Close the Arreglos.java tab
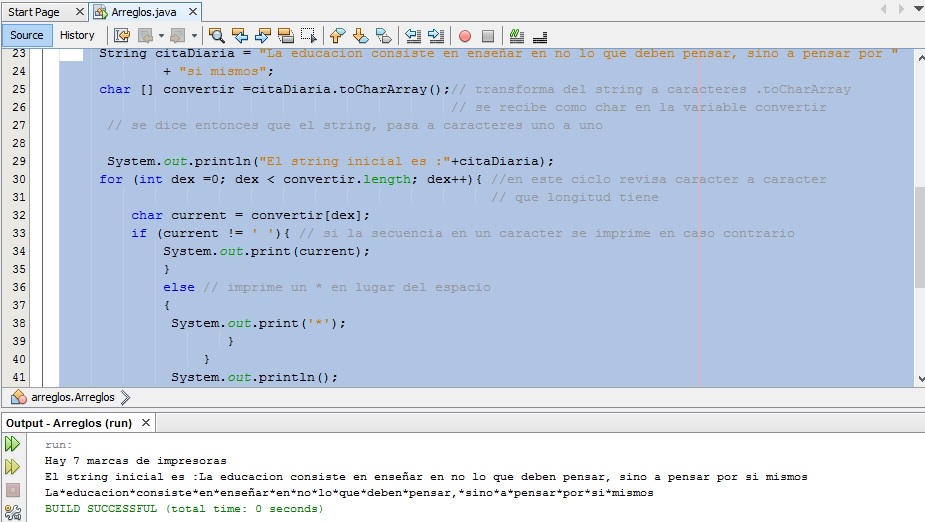This screenshot has width=925, height=522. pos(193,12)
